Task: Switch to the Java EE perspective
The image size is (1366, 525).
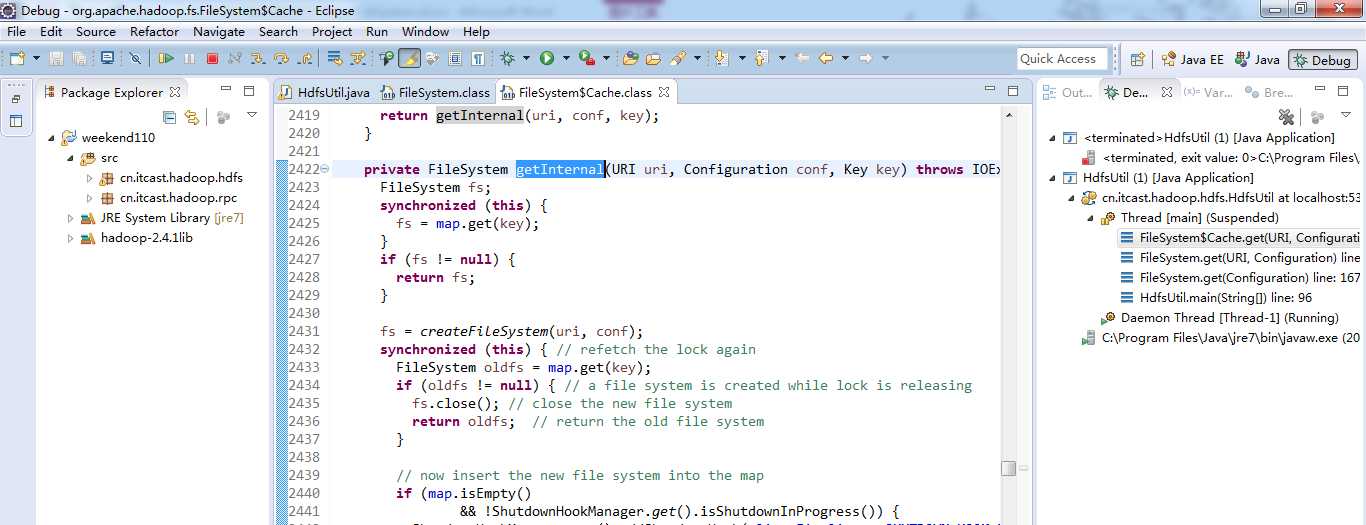Action: coord(1191,59)
